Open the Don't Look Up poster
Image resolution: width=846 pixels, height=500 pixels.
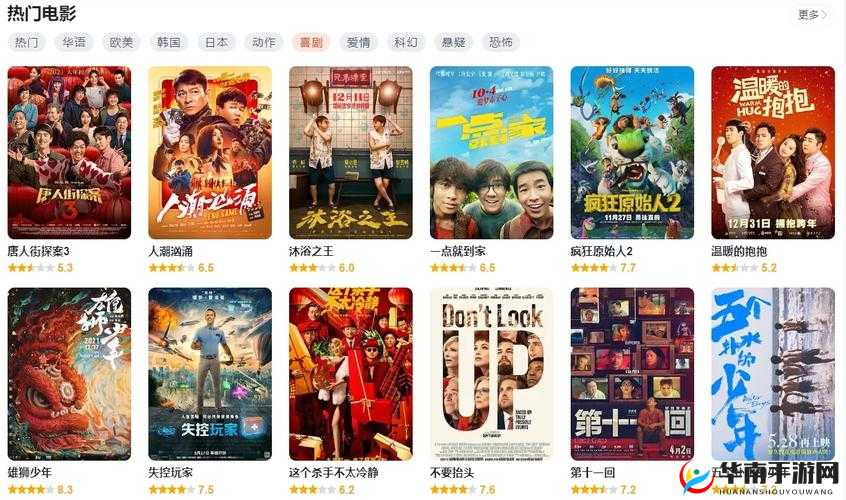(x=492, y=374)
